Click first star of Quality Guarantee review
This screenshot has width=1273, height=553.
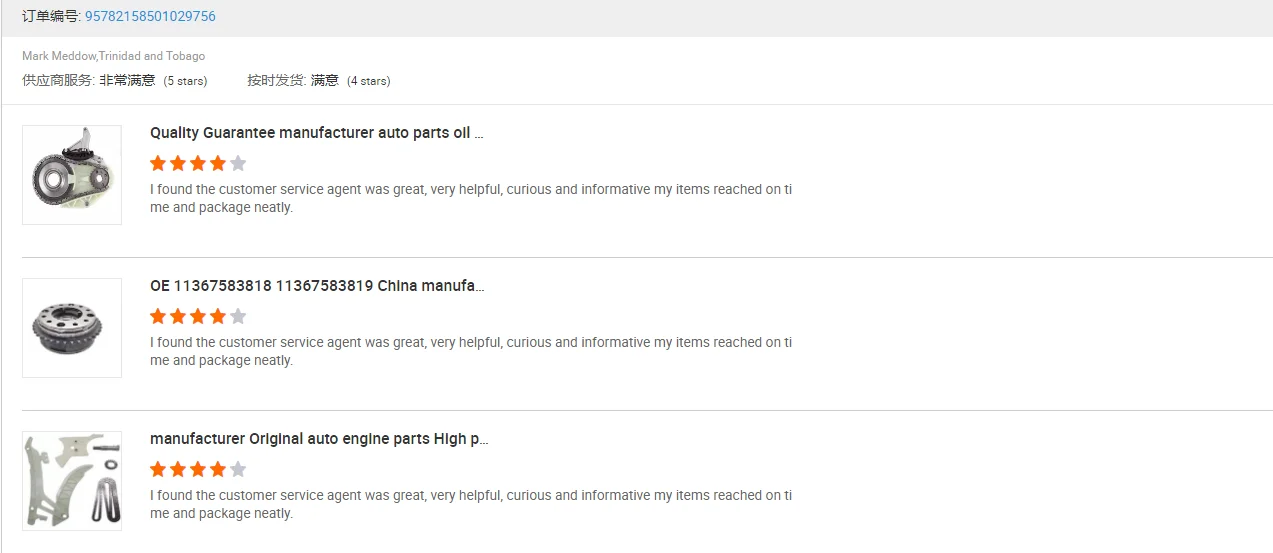coord(158,164)
